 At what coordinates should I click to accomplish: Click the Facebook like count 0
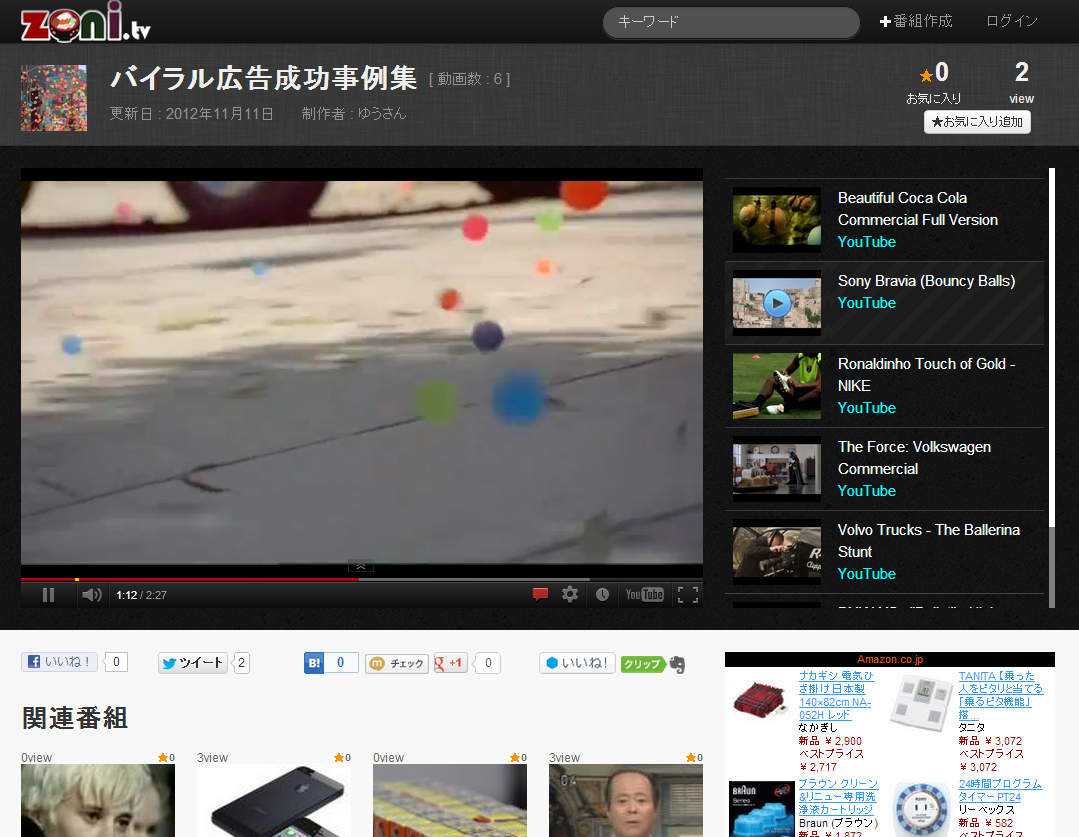tap(116, 661)
